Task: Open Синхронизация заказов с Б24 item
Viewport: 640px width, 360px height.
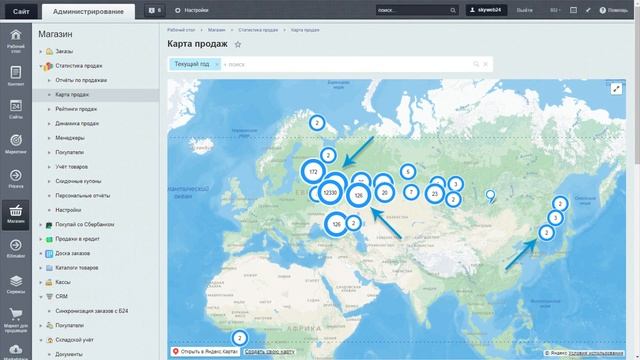Action: click(92, 311)
